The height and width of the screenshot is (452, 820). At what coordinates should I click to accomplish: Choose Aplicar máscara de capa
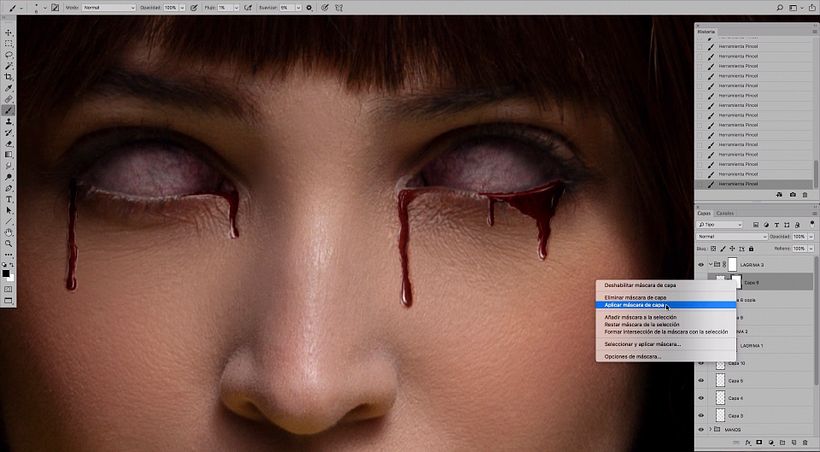(x=634, y=305)
